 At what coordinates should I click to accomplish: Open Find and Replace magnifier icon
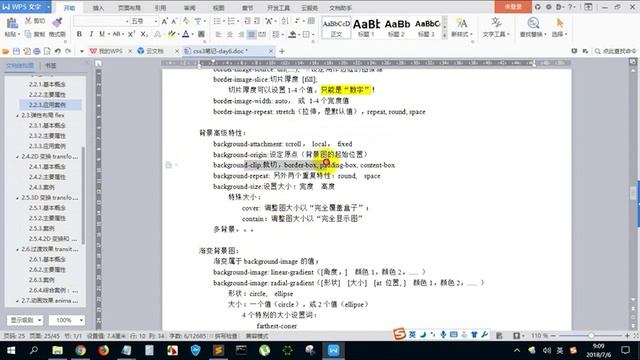(x=533, y=24)
